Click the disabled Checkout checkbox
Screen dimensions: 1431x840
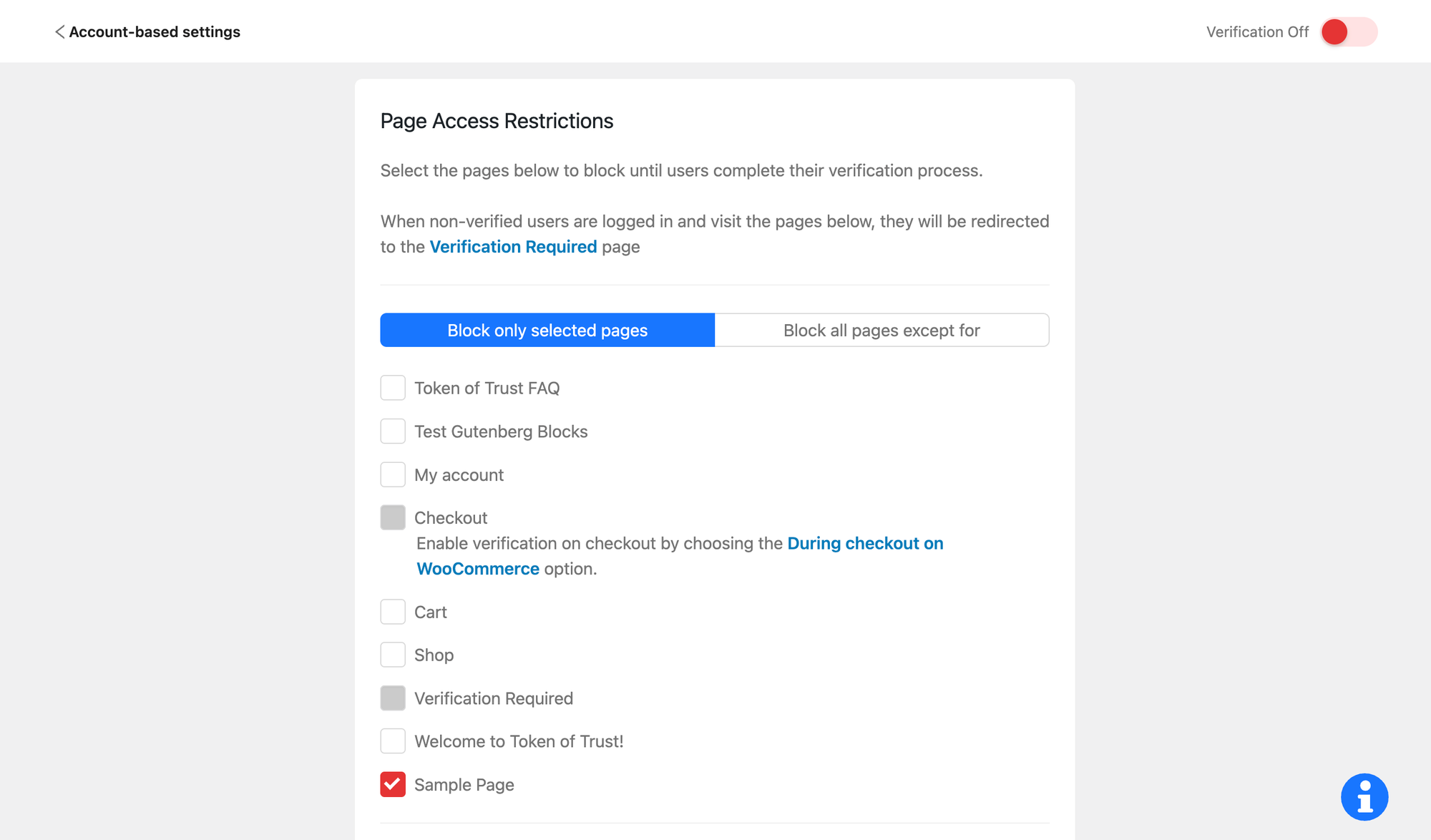coord(393,517)
